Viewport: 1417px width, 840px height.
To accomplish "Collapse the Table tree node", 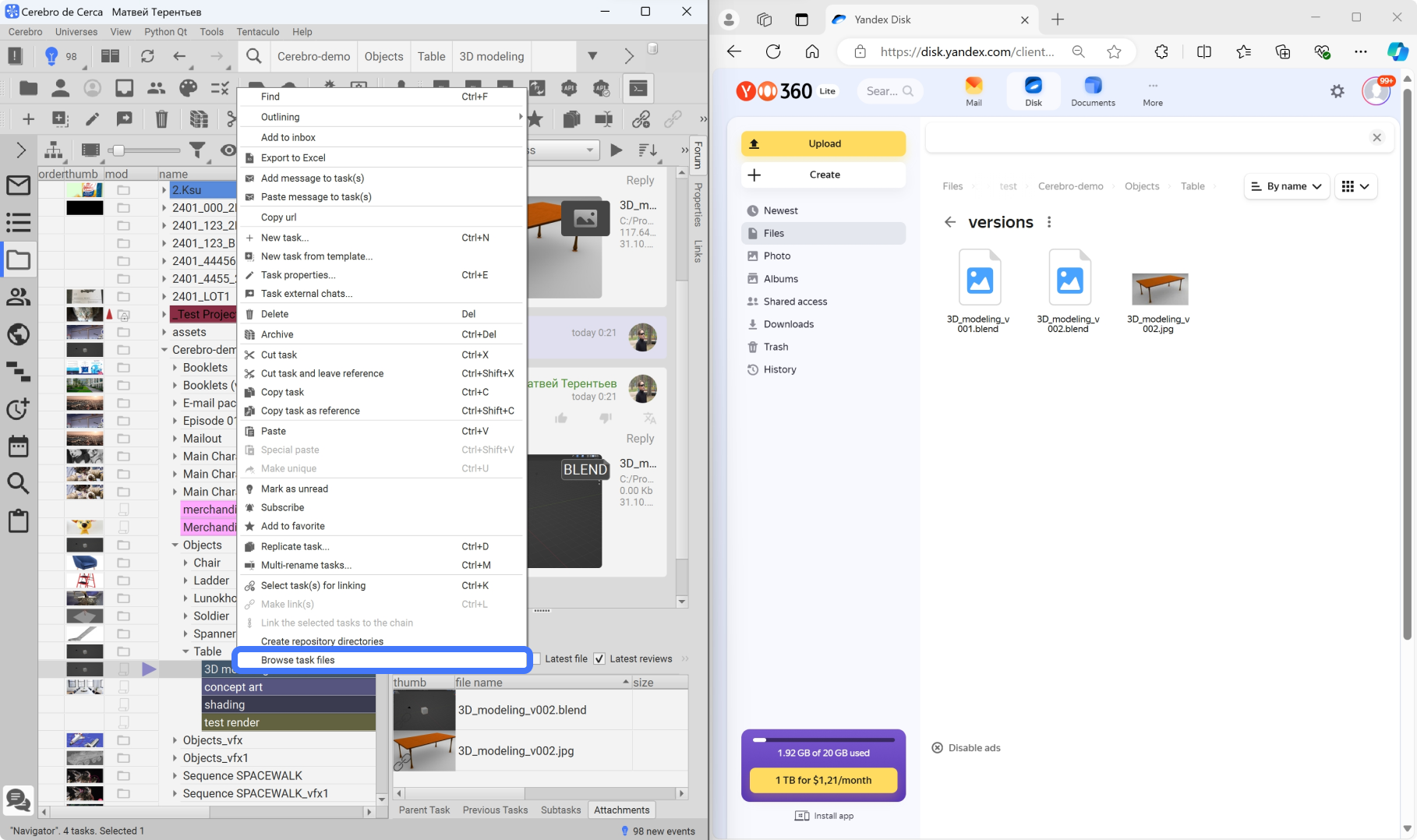I will click(186, 651).
